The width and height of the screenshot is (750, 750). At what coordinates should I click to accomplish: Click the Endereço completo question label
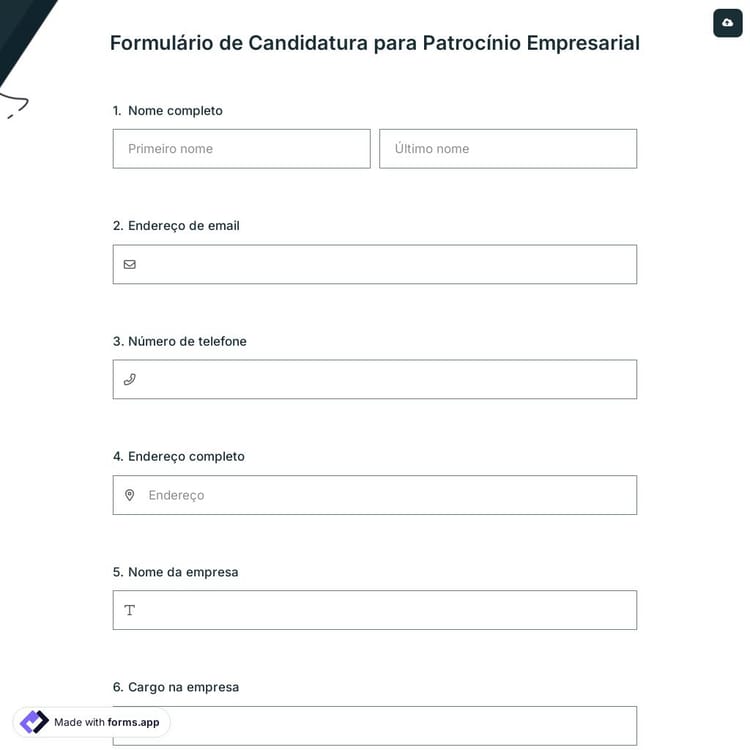(186, 456)
